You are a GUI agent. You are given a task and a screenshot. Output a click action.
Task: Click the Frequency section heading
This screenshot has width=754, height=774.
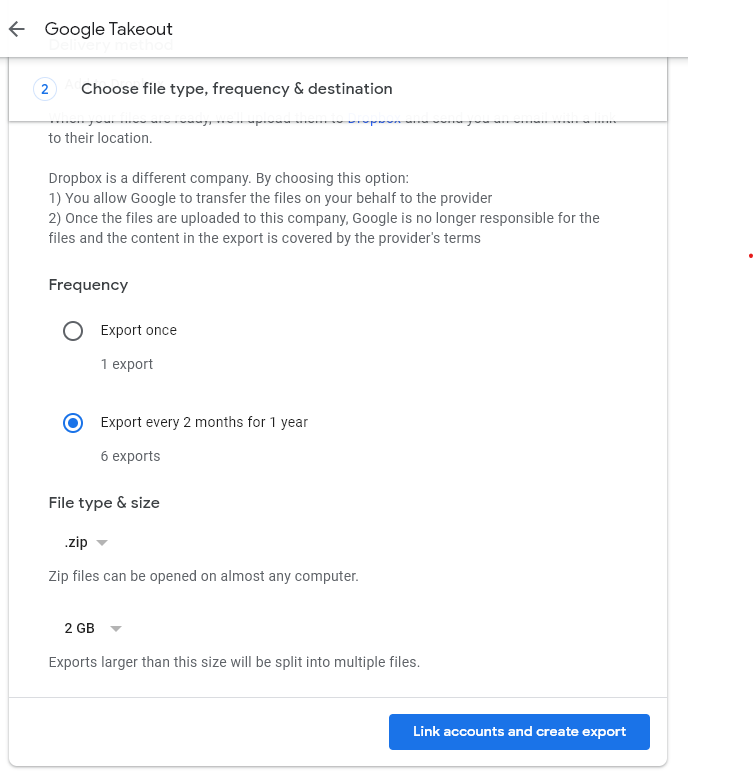tap(88, 285)
